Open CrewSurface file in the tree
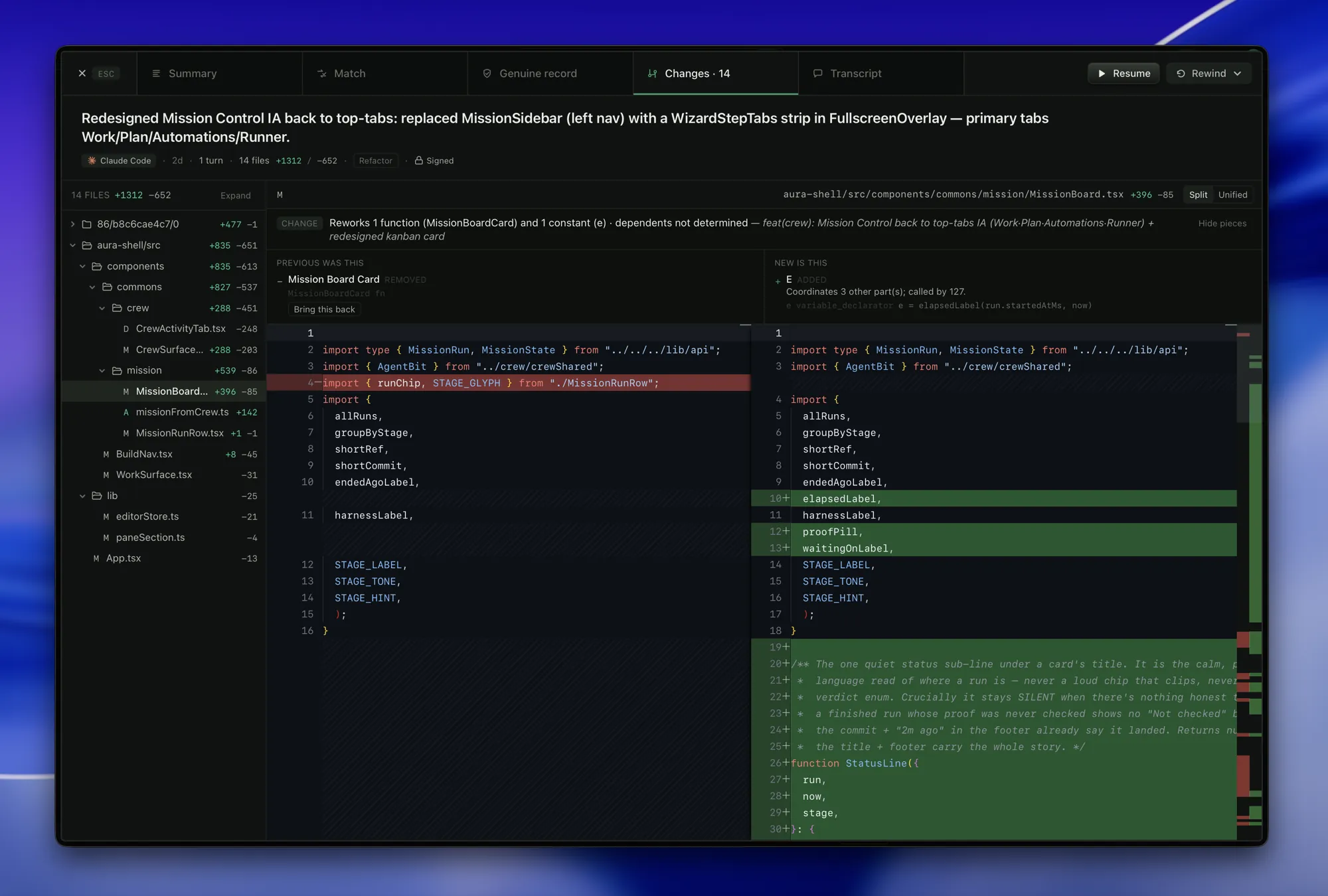Screen dimensions: 1328x896 163,350
